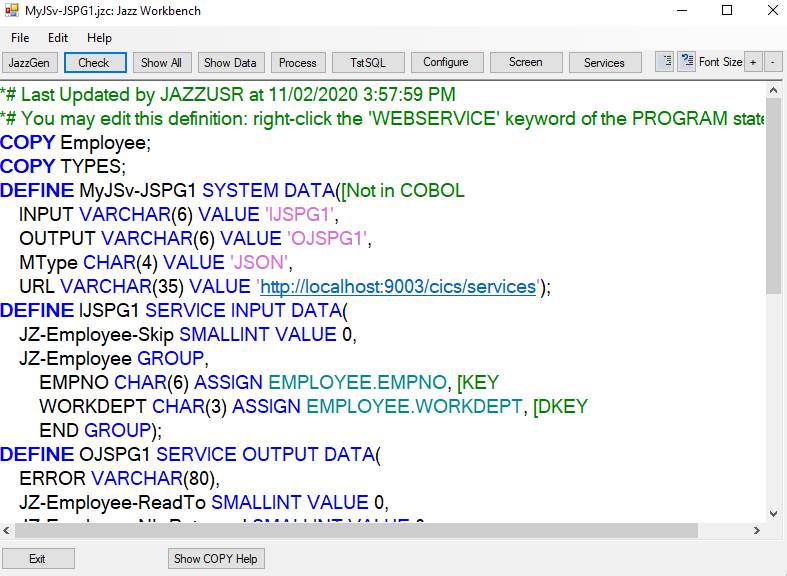Open the http://localhost:9003/cics/services link

point(398,286)
